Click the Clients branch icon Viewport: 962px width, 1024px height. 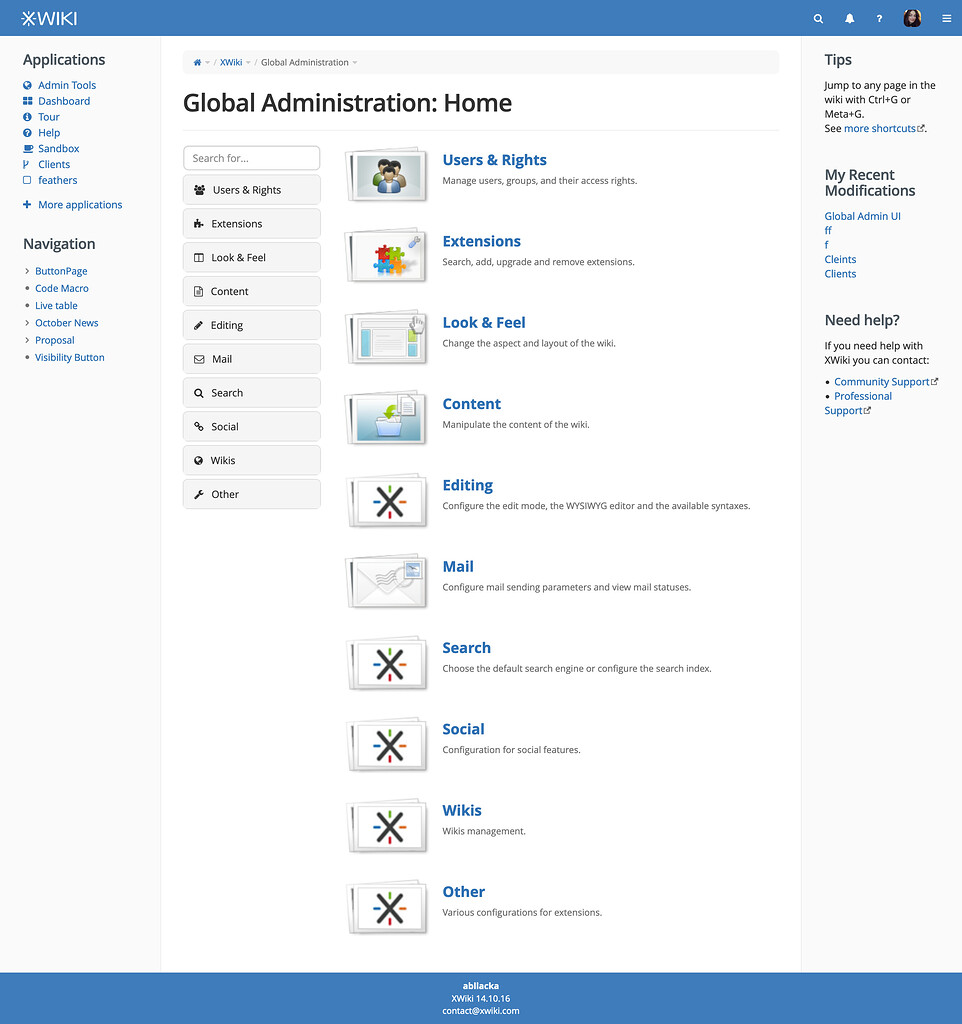click(x=26, y=165)
